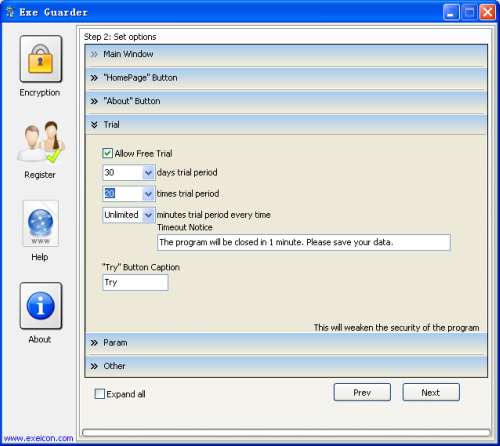Click chevron icon beside Other

94,366
